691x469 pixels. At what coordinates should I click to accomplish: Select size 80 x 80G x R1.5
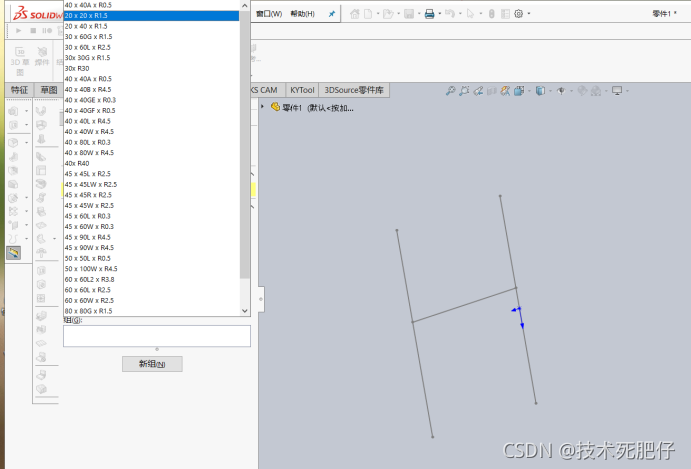pyautogui.click(x=152, y=311)
